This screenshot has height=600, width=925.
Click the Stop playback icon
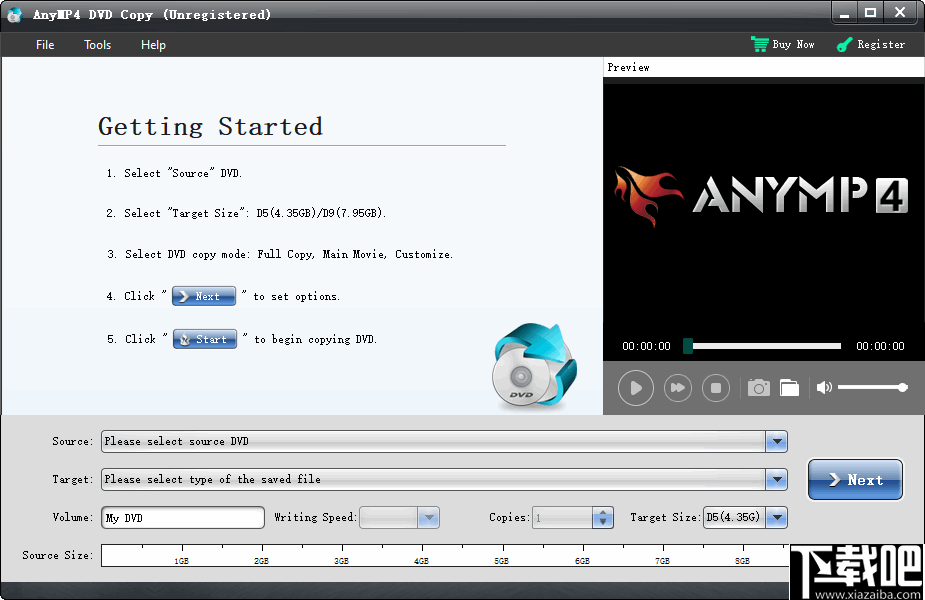coord(716,387)
